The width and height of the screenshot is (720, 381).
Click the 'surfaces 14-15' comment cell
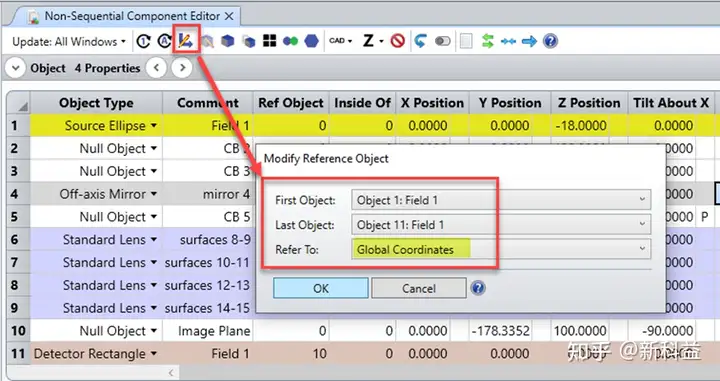(208, 308)
